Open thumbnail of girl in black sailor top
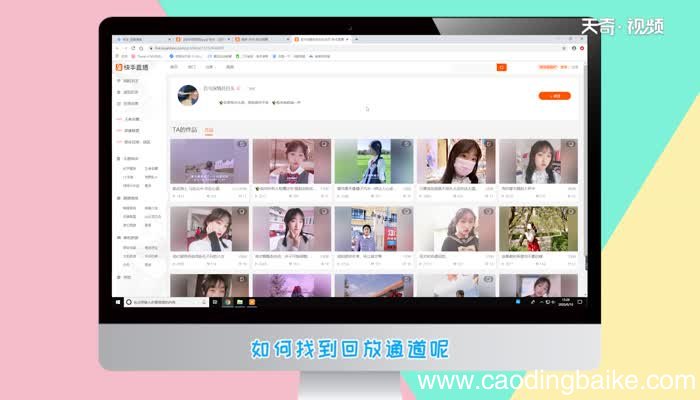Viewport: 700px width, 400px height. tap(456, 229)
